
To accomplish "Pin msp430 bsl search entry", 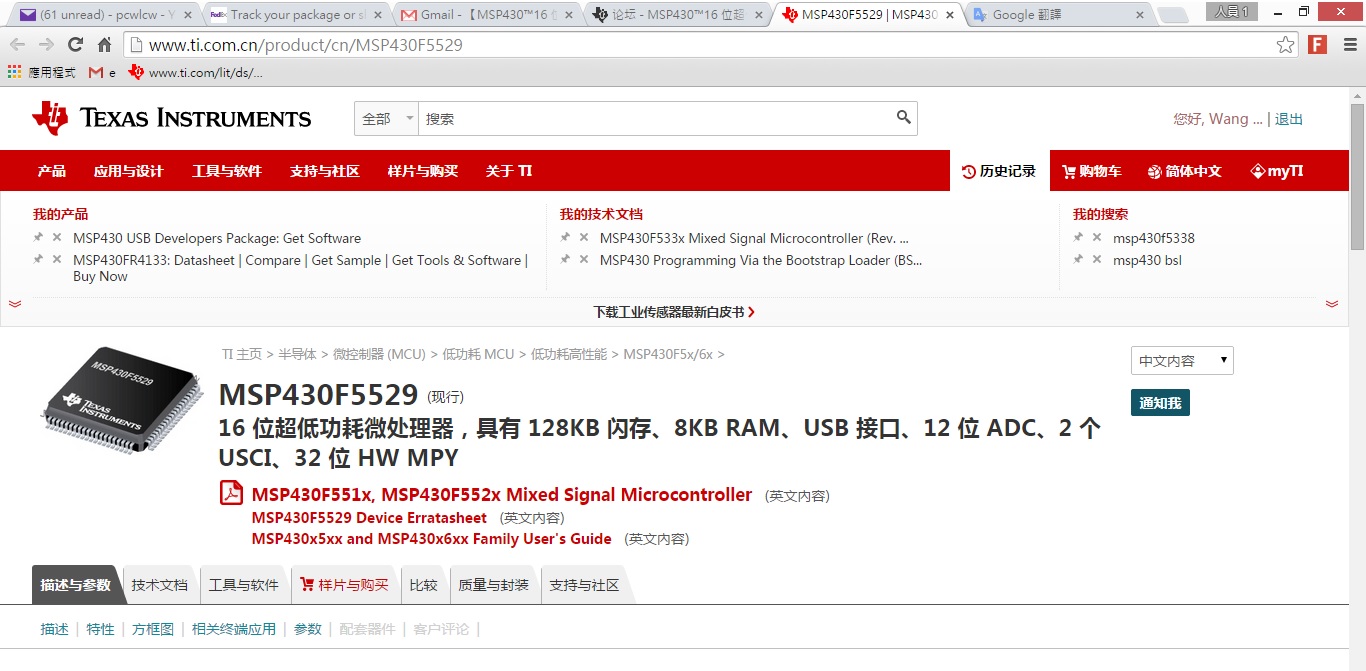I will tap(1078, 260).
